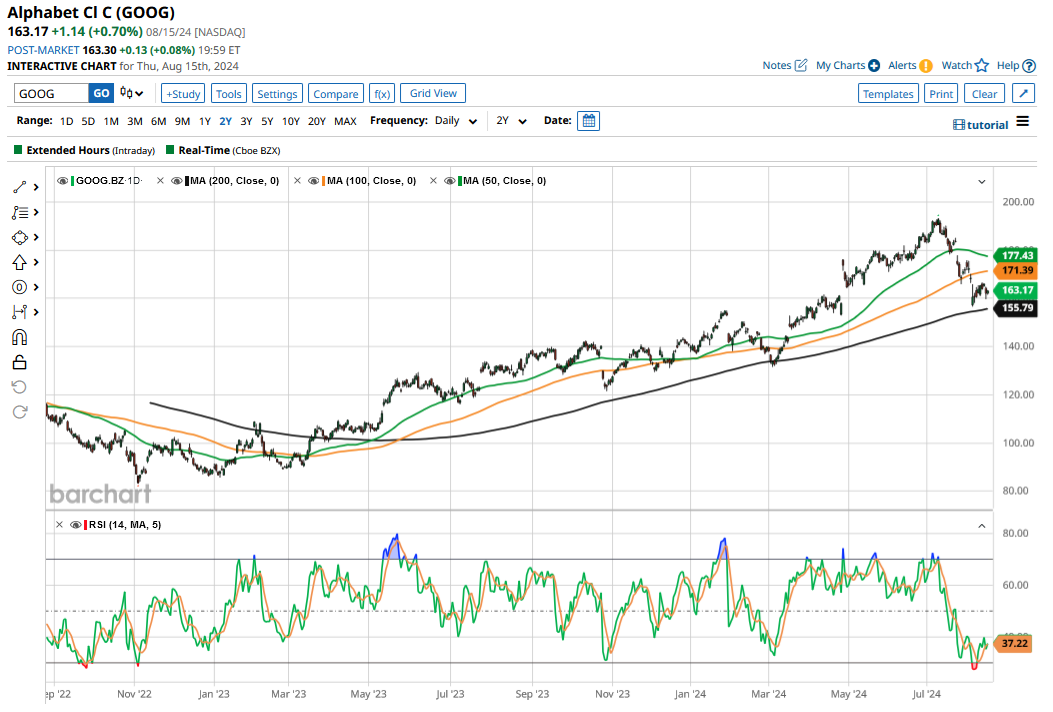
Task: Collapse the RSI pane chevron
Action: [981, 524]
